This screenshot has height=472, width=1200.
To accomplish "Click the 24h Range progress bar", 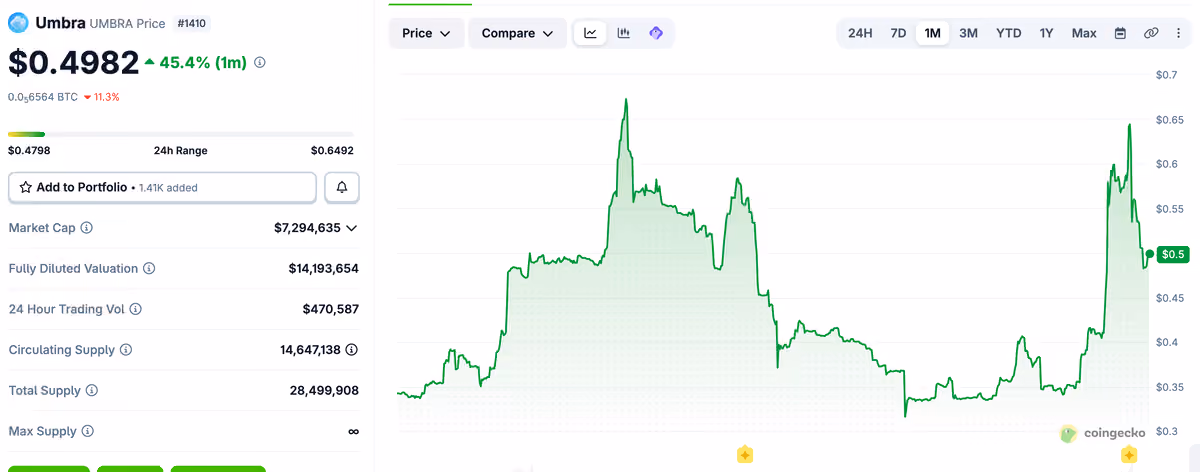I will click(181, 134).
